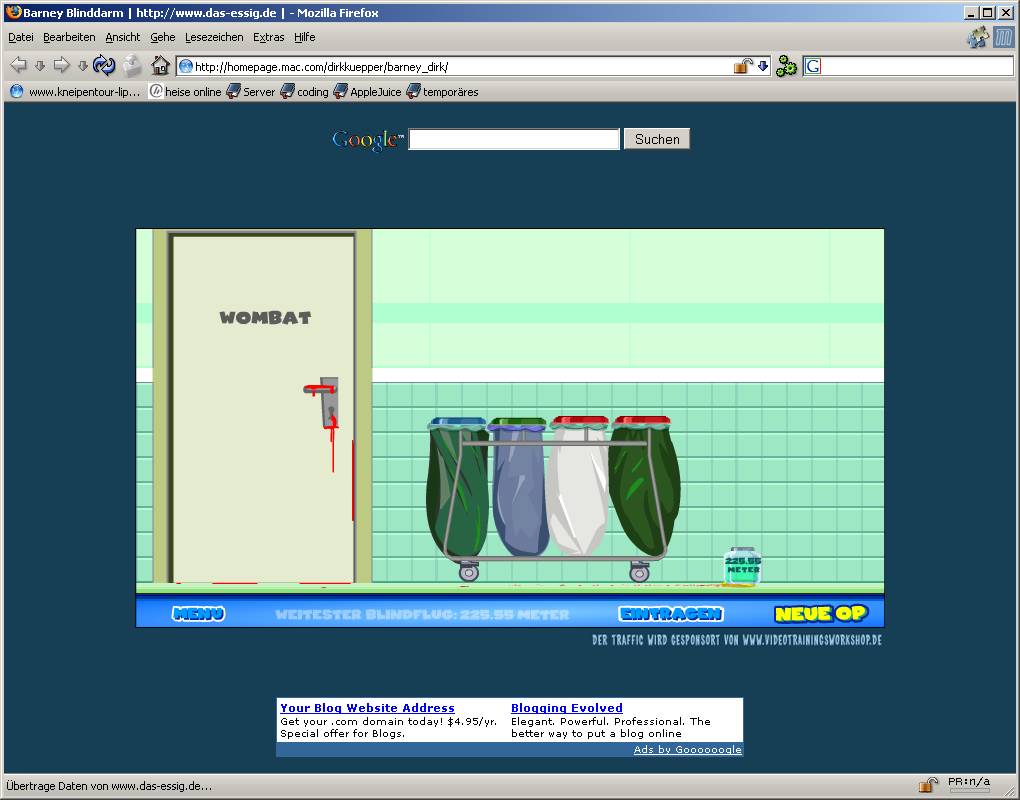Click the puzzle piece extension icon
This screenshot has height=800, width=1020.
[977, 38]
